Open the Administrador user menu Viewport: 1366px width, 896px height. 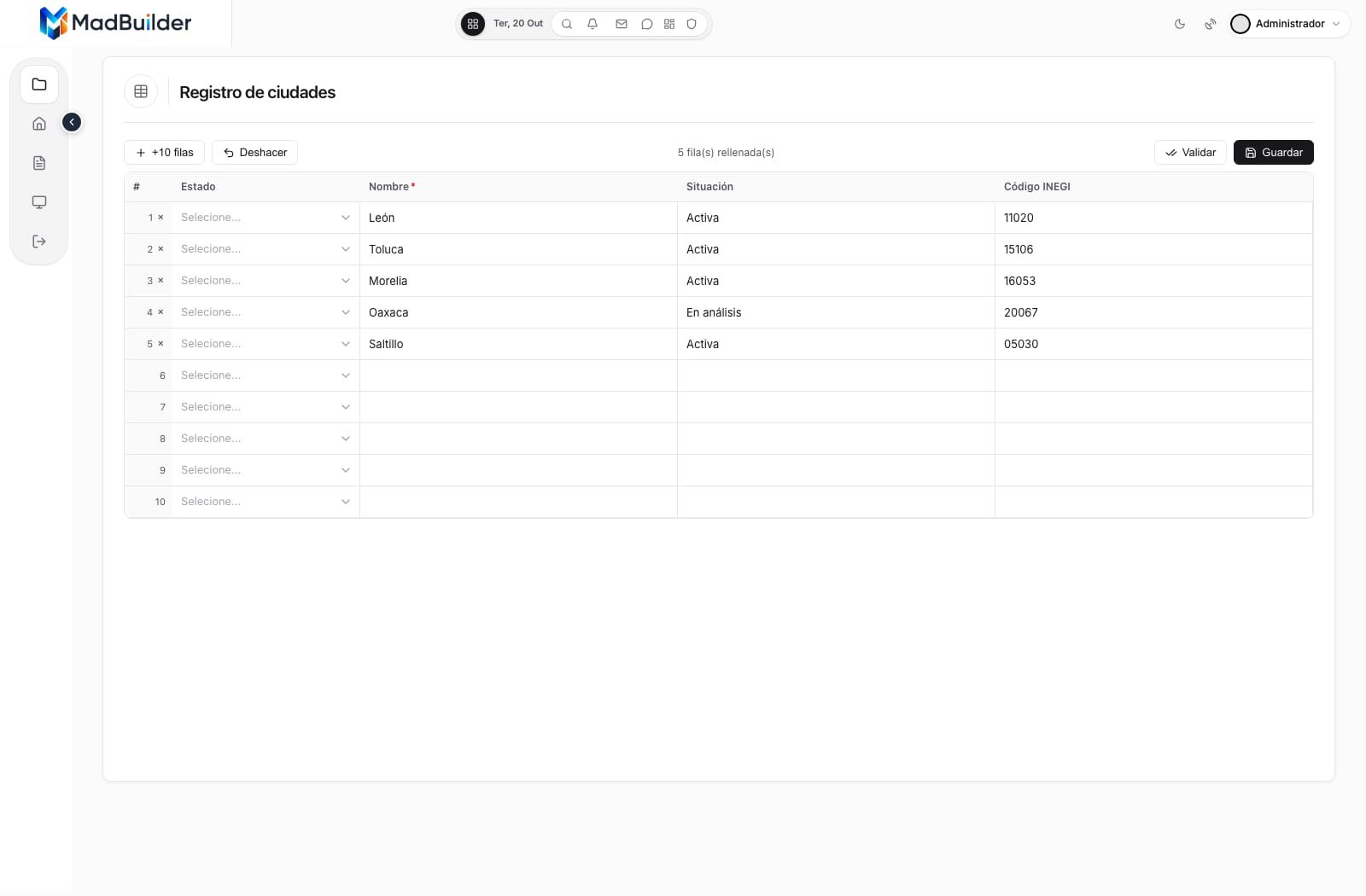(x=1289, y=24)
